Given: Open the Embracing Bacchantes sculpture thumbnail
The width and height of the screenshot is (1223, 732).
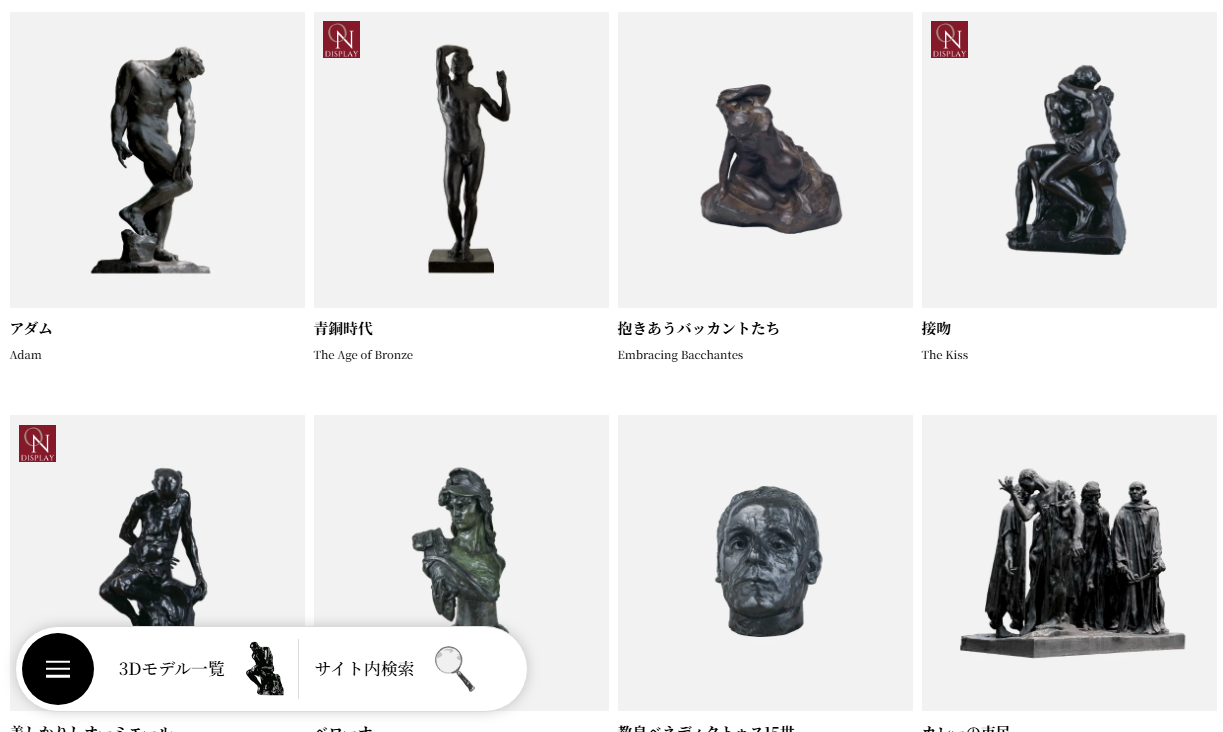Looking at the screenshot, I should pyautogui.click(x=765, y=160).
